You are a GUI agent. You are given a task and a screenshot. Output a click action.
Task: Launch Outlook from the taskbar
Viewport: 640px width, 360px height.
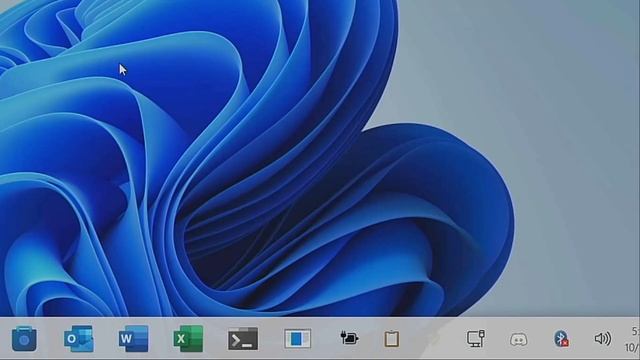click(79, 338)
